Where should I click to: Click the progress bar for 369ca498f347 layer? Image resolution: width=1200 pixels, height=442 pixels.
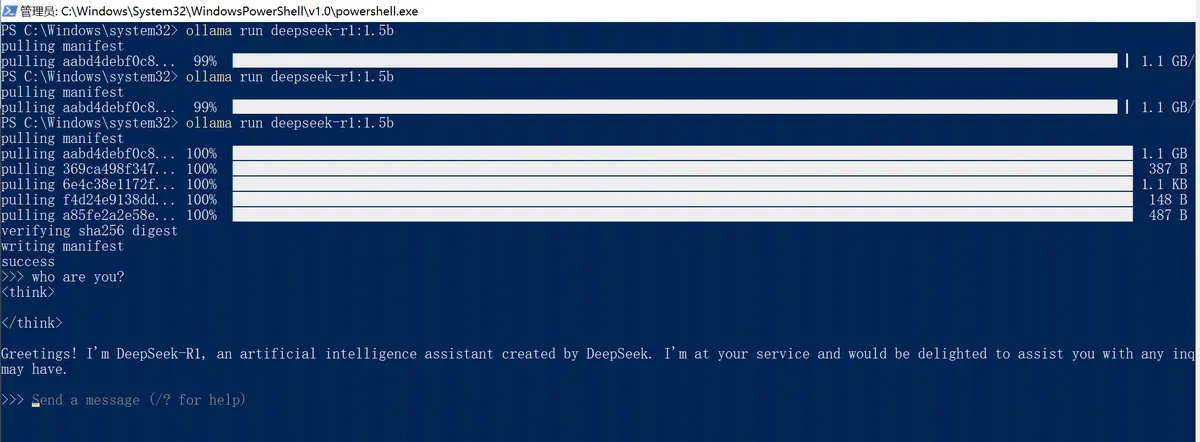tap(682, 169)
